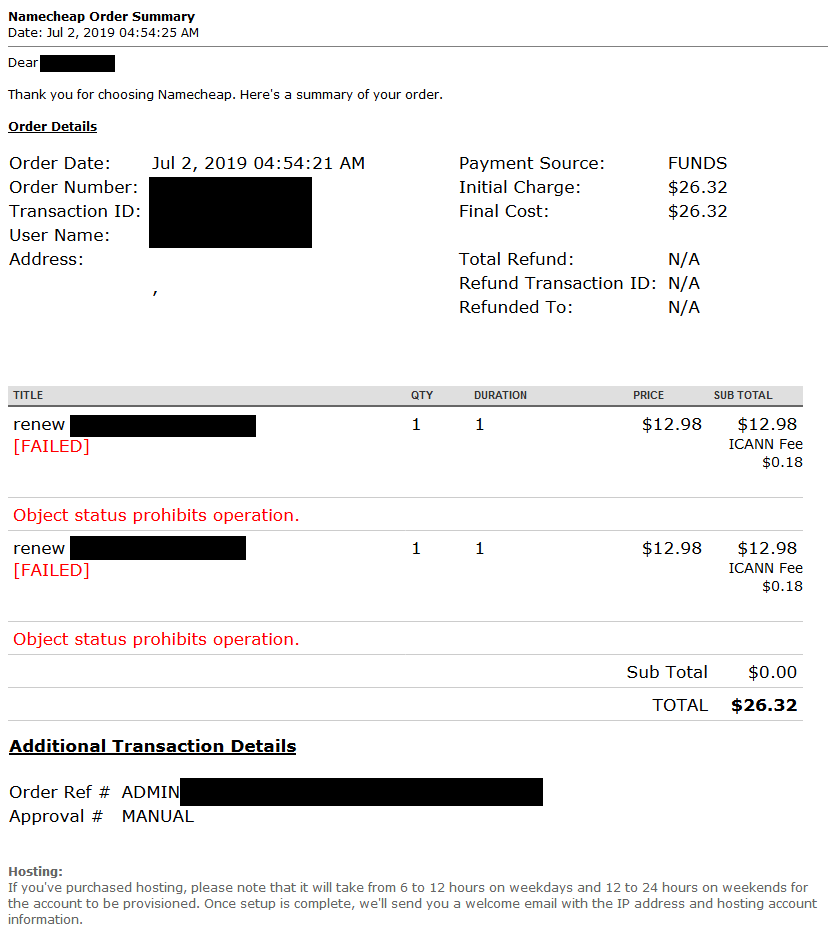Click the first 'Object status prohibits operation' message

click(156, 515)
